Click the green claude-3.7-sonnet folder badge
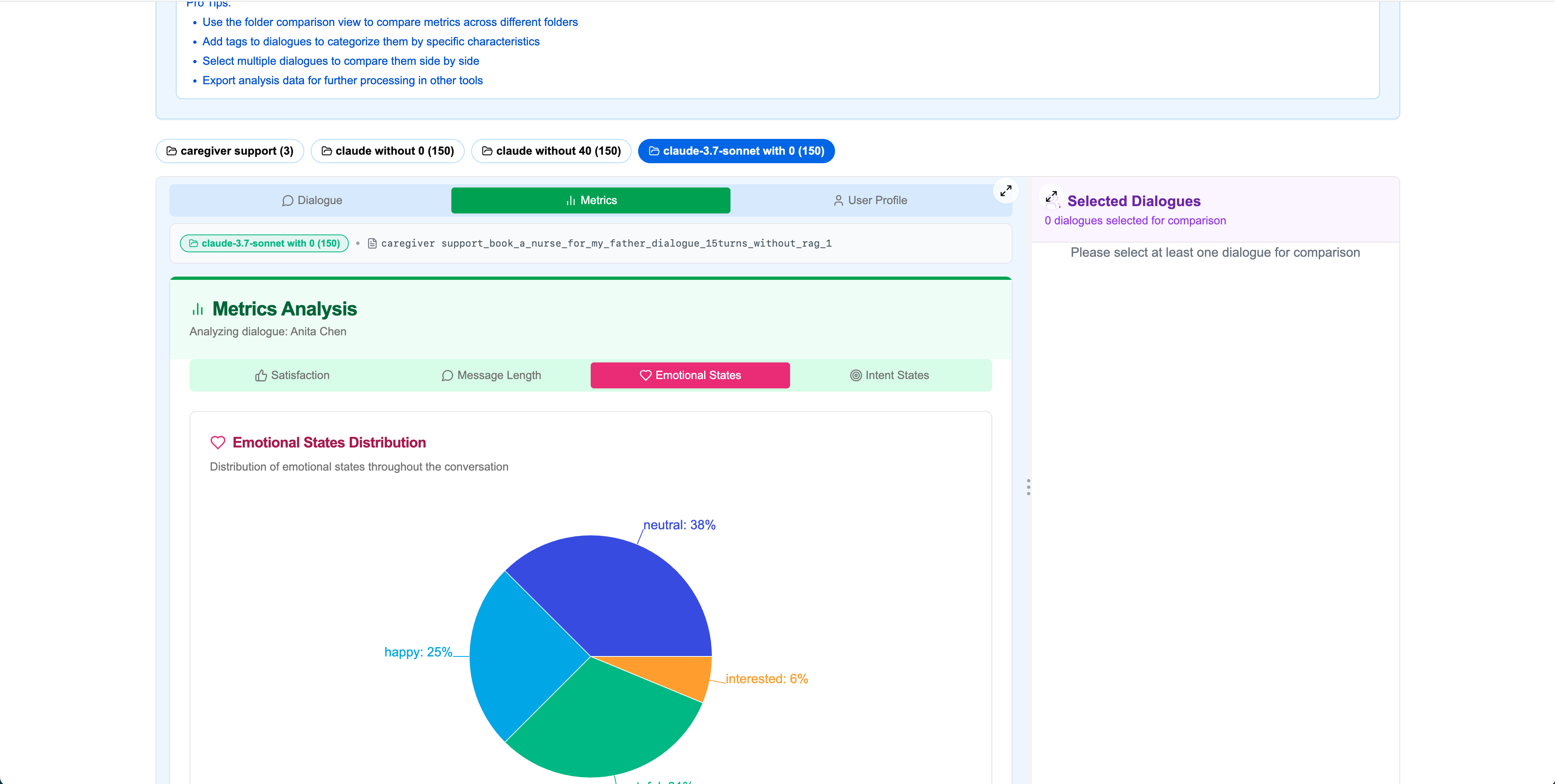Screen dimensions: 1555x784 point(265,243)
